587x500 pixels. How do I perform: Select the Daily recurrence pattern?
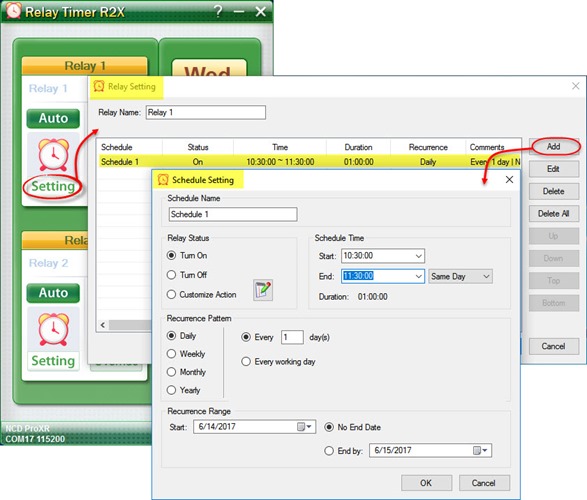pos(171,336)
